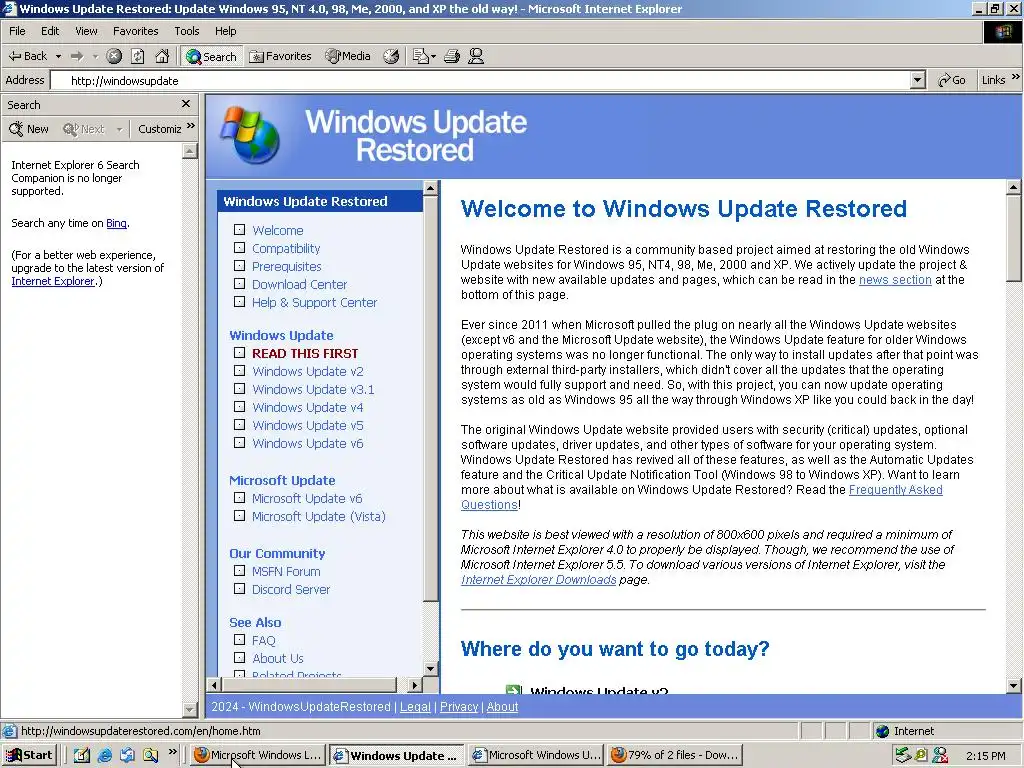Click the box icon beside Compatibility

[x=240, y=248]
